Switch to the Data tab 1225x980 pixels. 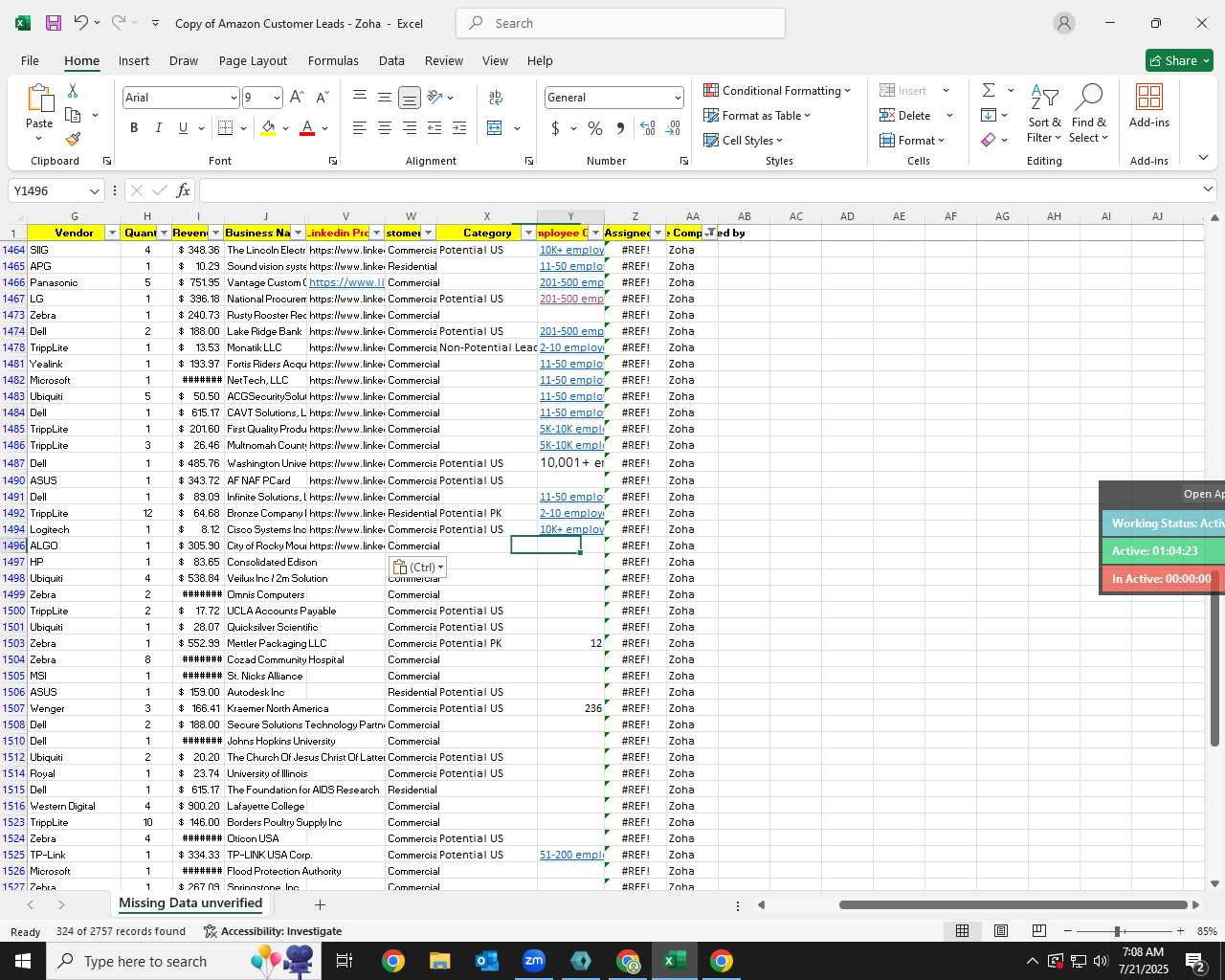coord(391,60)
